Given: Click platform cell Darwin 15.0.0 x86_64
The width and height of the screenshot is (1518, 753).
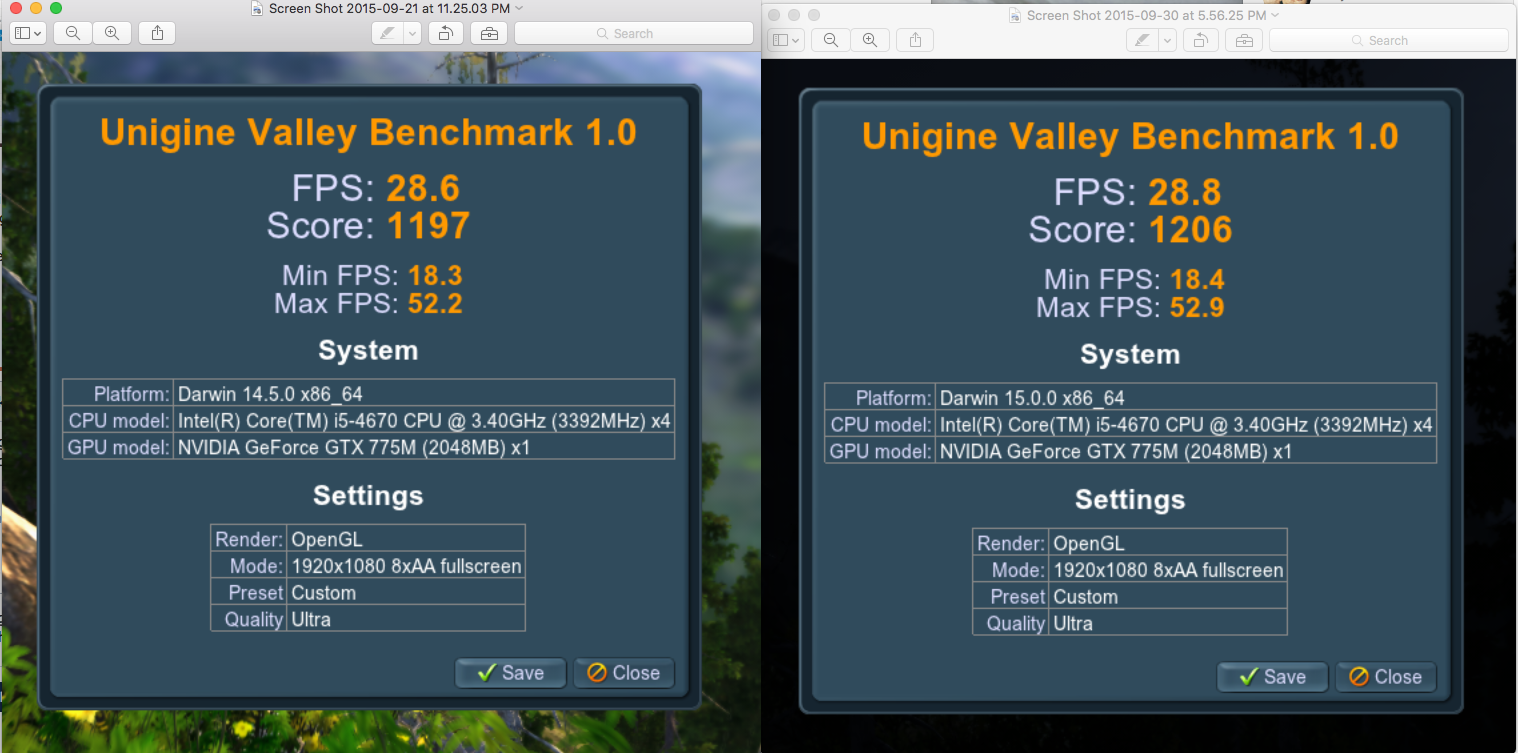Looking at the screenshot, I should pyautogui.click(x=1186, y=396).
